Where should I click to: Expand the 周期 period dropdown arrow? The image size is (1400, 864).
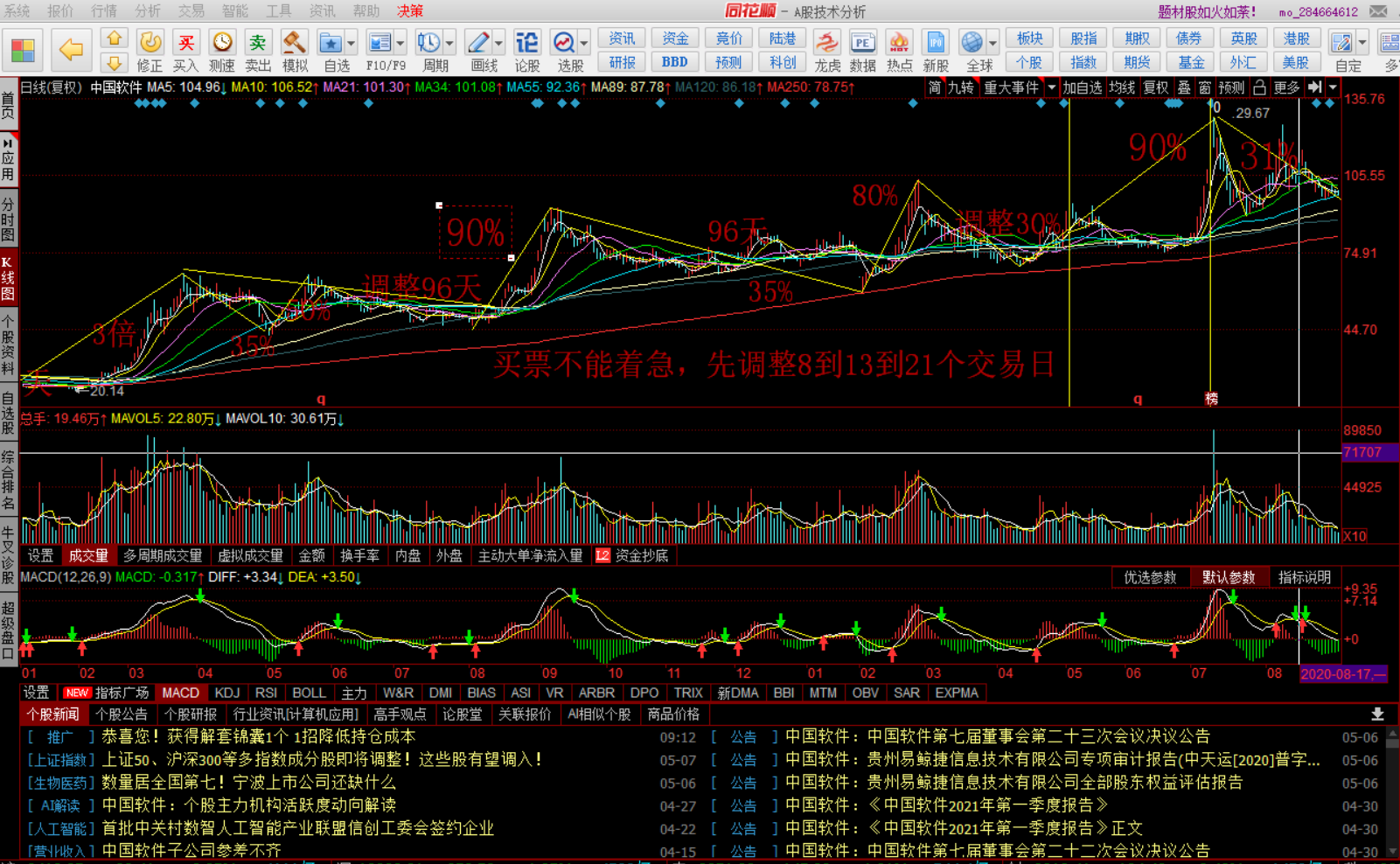450,43
